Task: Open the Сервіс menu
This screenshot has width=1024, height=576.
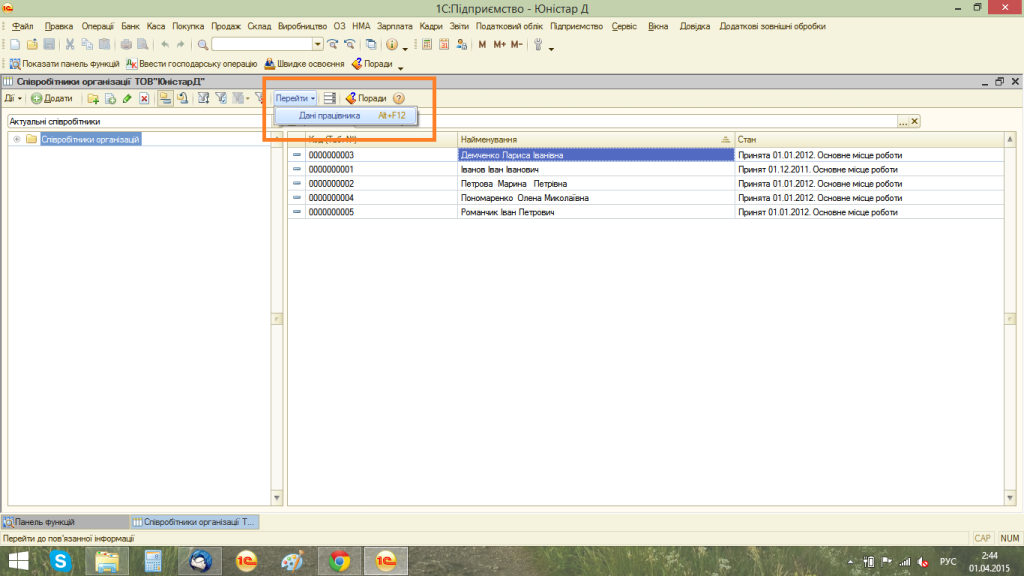Action: click(x=624, y=26)
